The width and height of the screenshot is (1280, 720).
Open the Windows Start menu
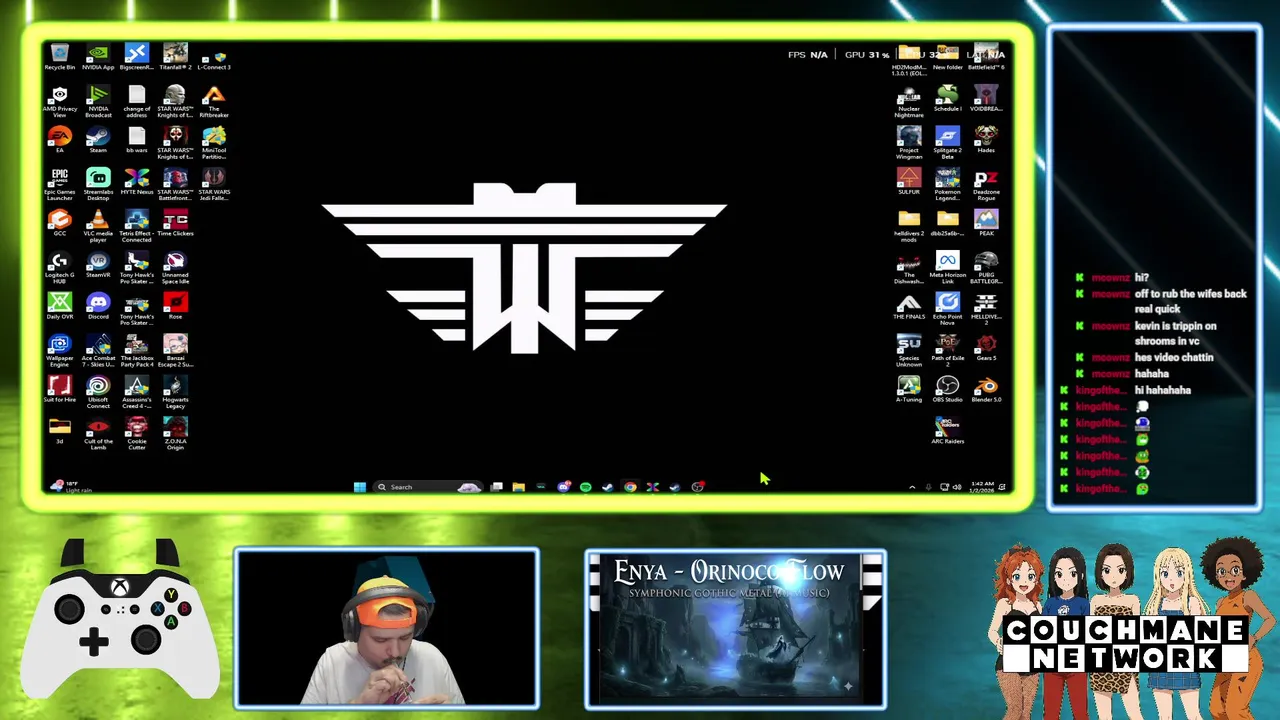point(360,487)
